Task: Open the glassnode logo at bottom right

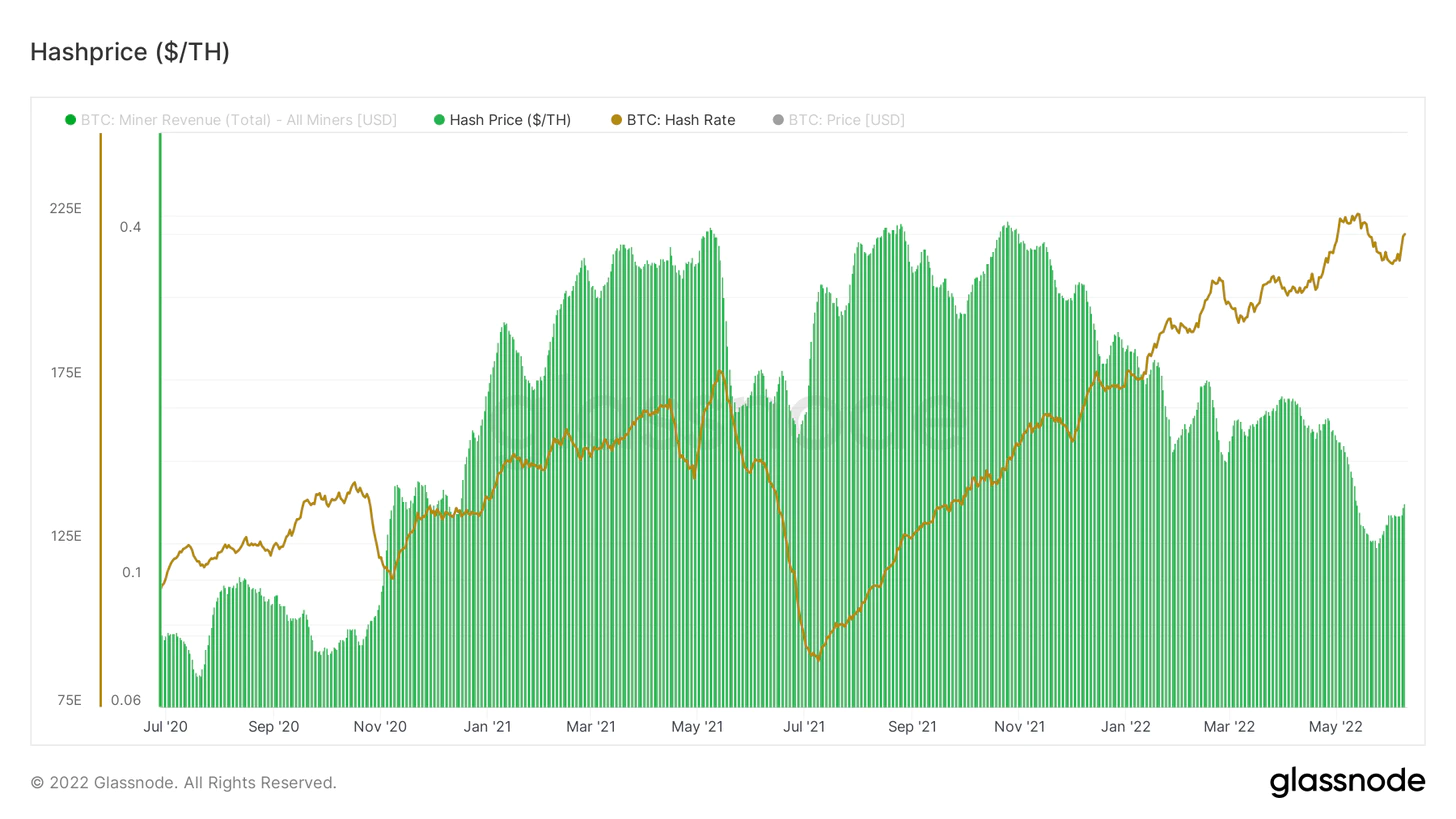Action: pos(1347,782)
